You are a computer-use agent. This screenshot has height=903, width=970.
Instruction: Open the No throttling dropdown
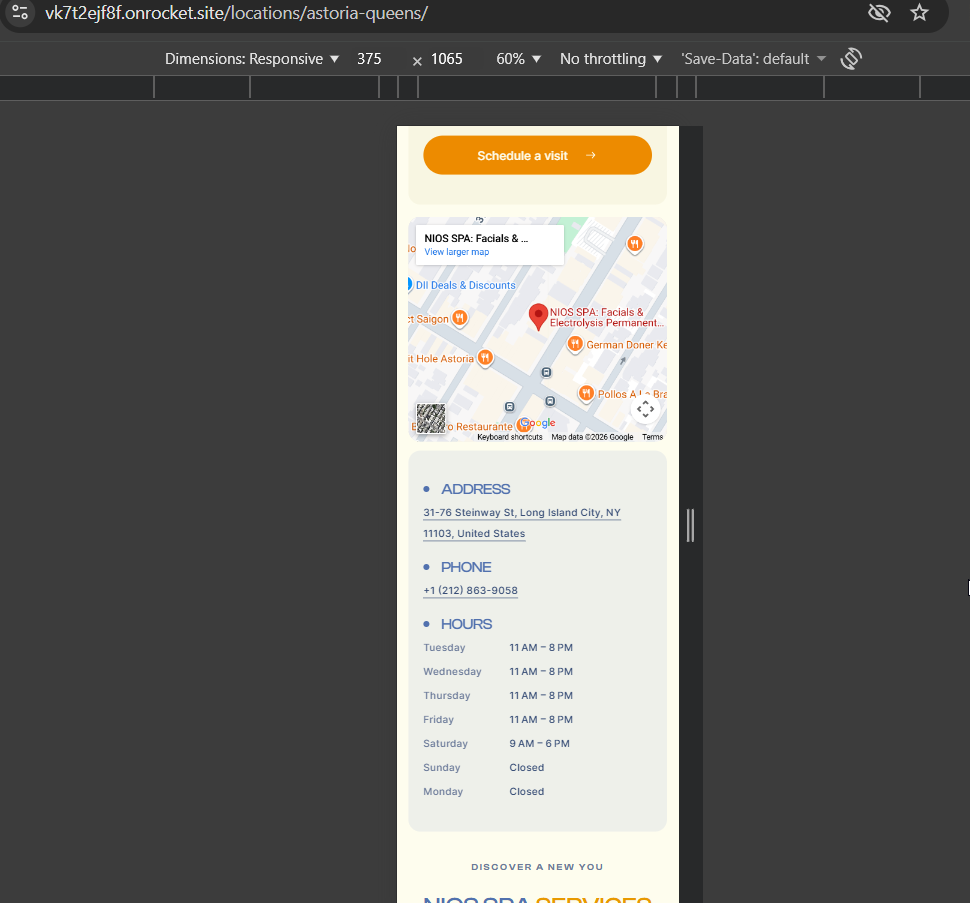tap(611, 59)
